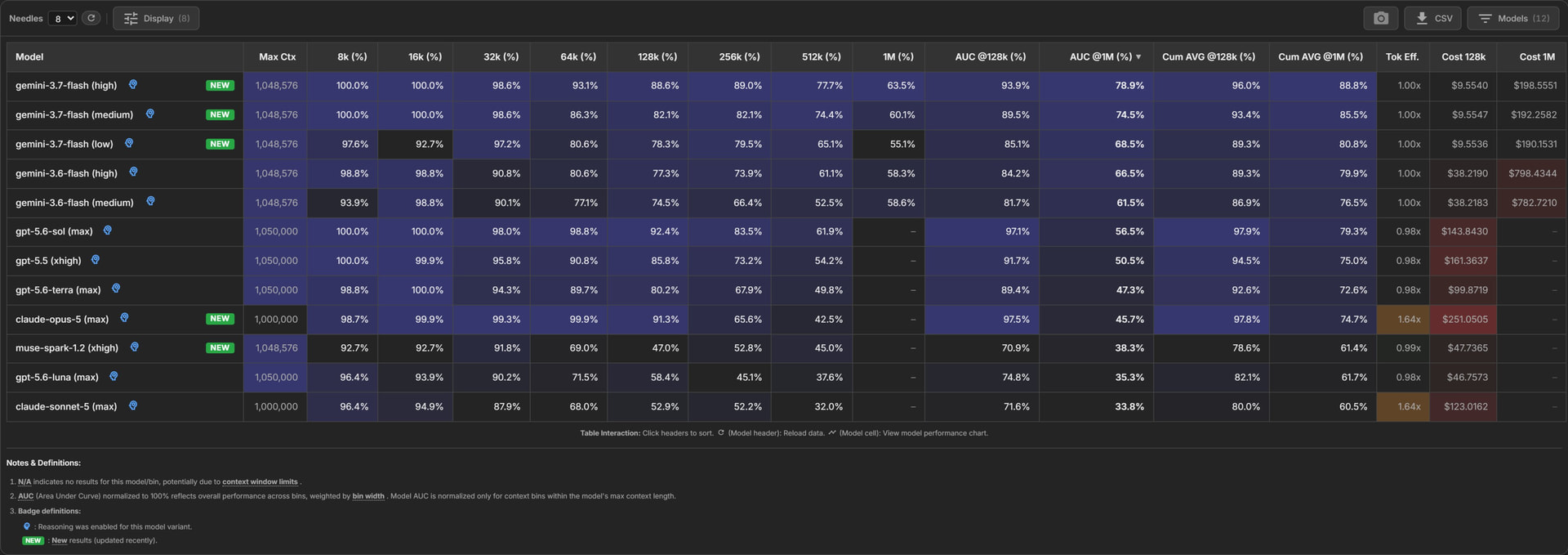Sort table by Model column header

pos(29,56)
